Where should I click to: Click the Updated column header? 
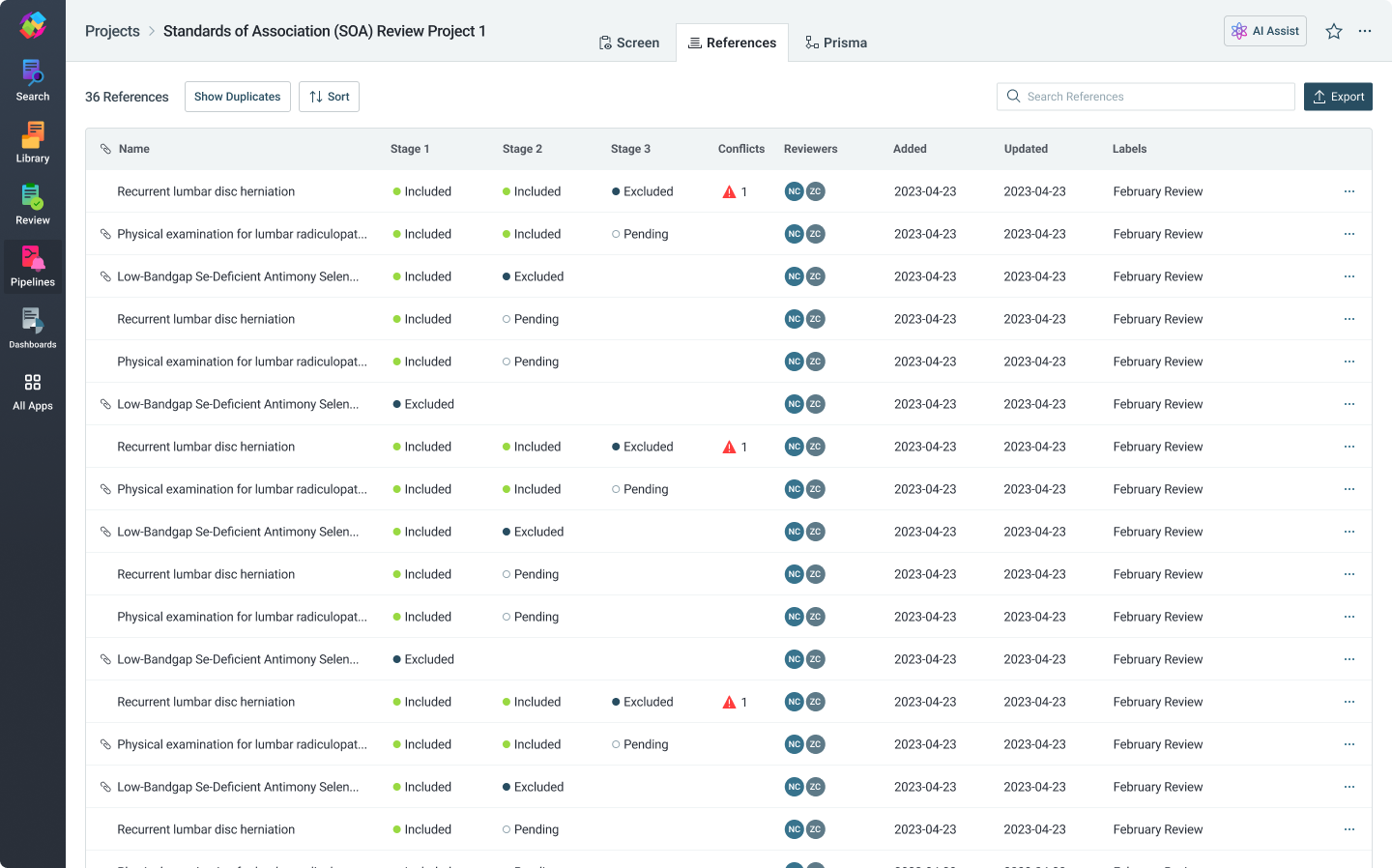[1026, 149]
